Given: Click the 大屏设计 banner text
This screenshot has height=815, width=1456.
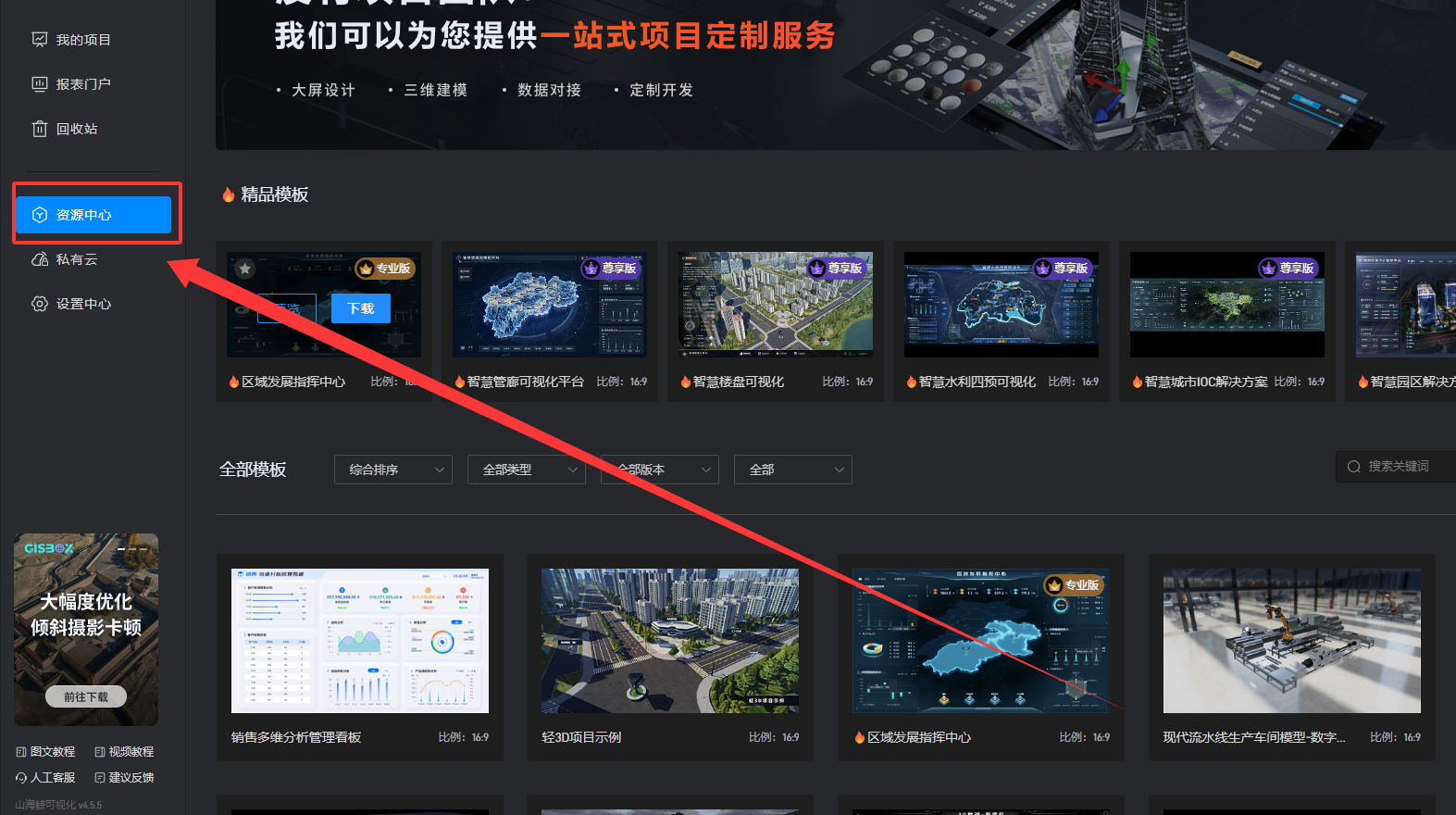Looking at the screenshot, I should [x=323, y=90].
